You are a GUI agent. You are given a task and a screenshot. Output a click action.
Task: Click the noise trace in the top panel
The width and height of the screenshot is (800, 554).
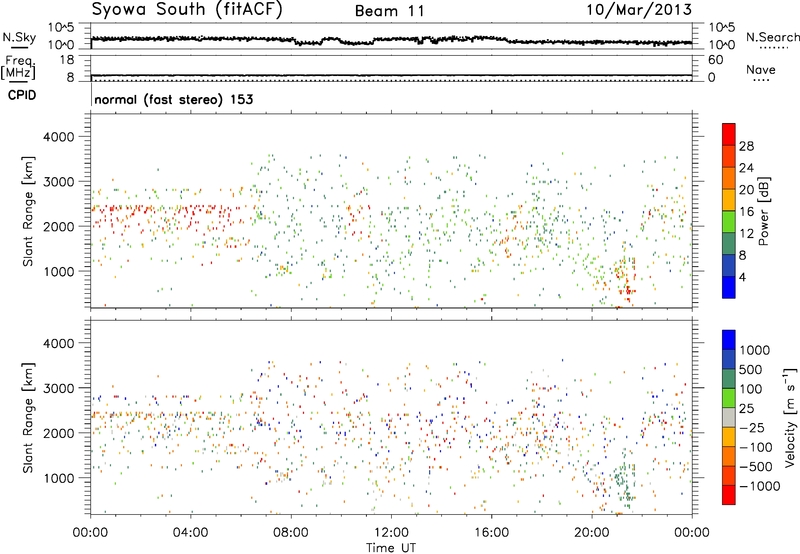pos(391,40)
